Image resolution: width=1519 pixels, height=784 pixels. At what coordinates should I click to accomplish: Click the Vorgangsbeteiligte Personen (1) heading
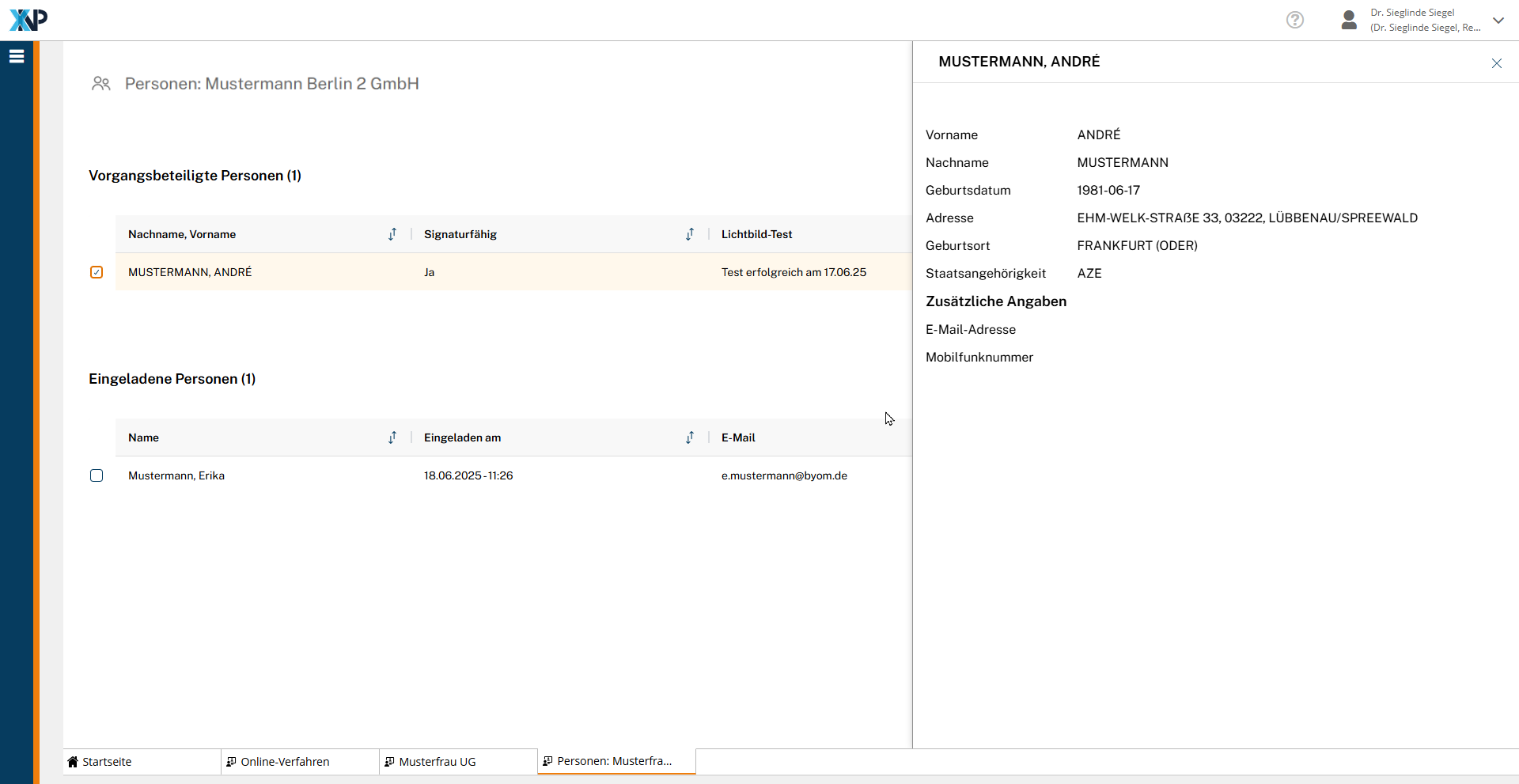(x=195, y=176)
